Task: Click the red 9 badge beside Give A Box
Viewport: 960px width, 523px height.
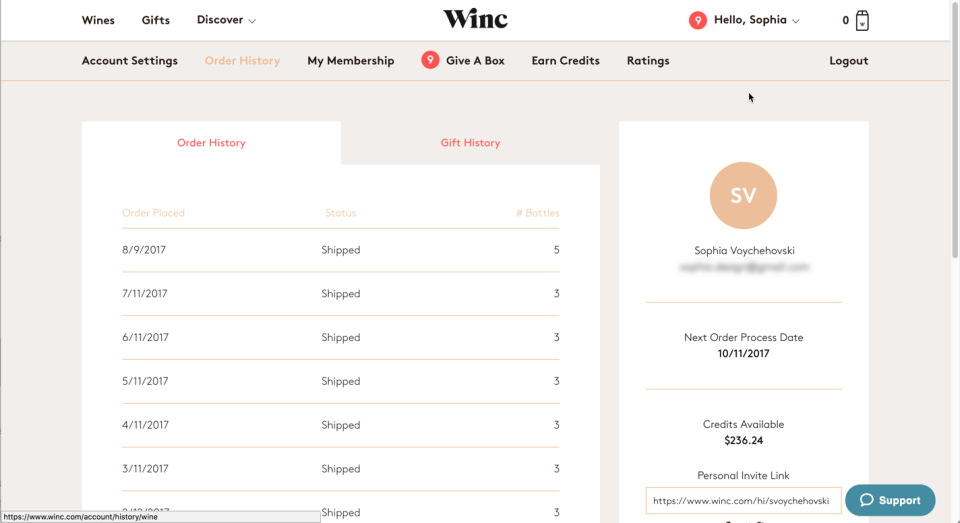Action: [430, 60]
